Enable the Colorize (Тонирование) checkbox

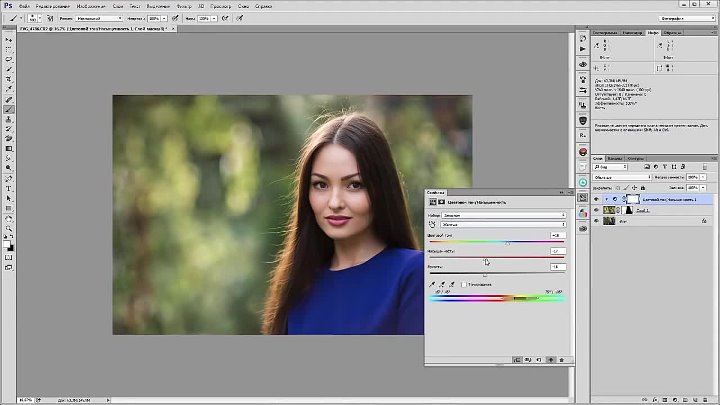click(466, 285)
